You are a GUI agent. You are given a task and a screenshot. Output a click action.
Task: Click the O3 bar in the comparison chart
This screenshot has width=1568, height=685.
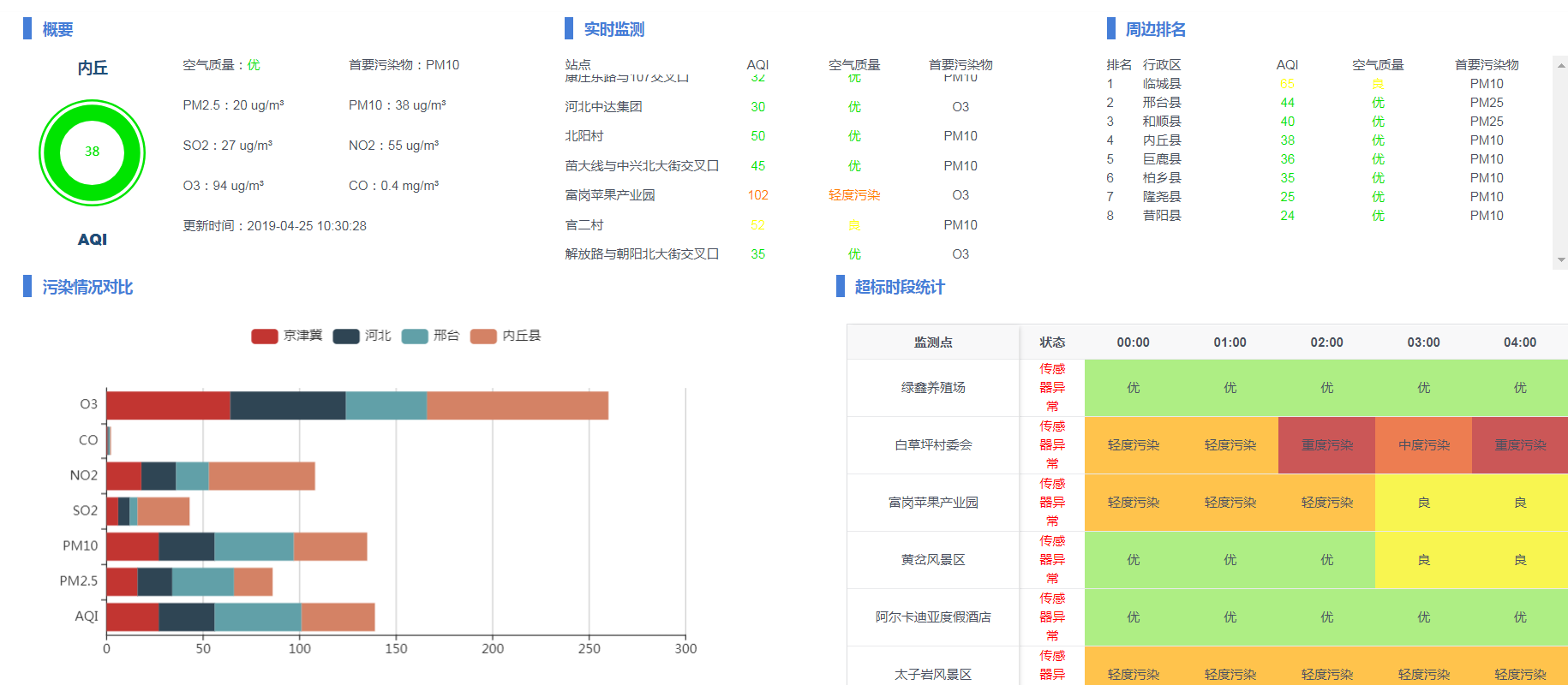(357, 406)
